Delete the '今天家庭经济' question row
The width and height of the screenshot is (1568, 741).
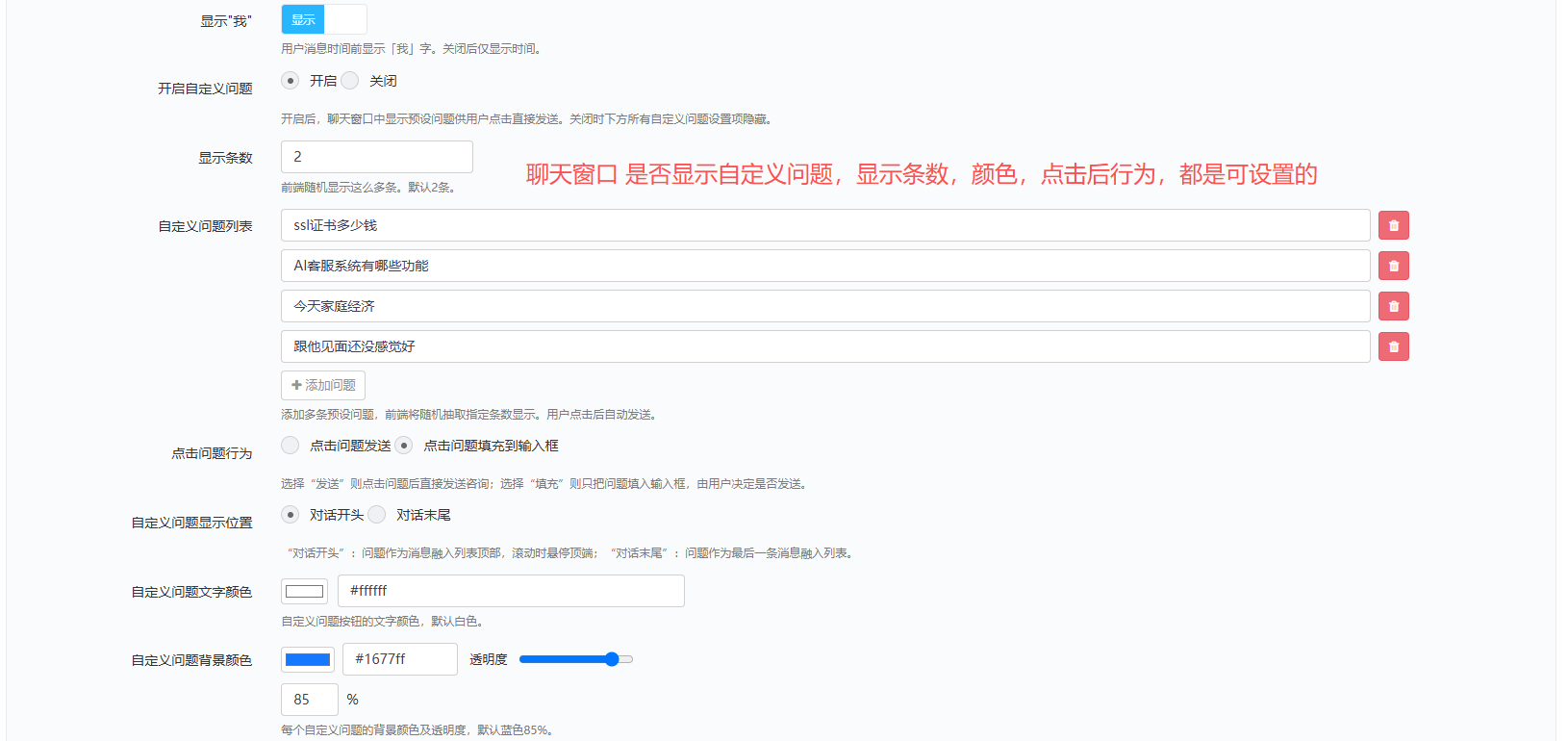click(x=1393, y=306)
